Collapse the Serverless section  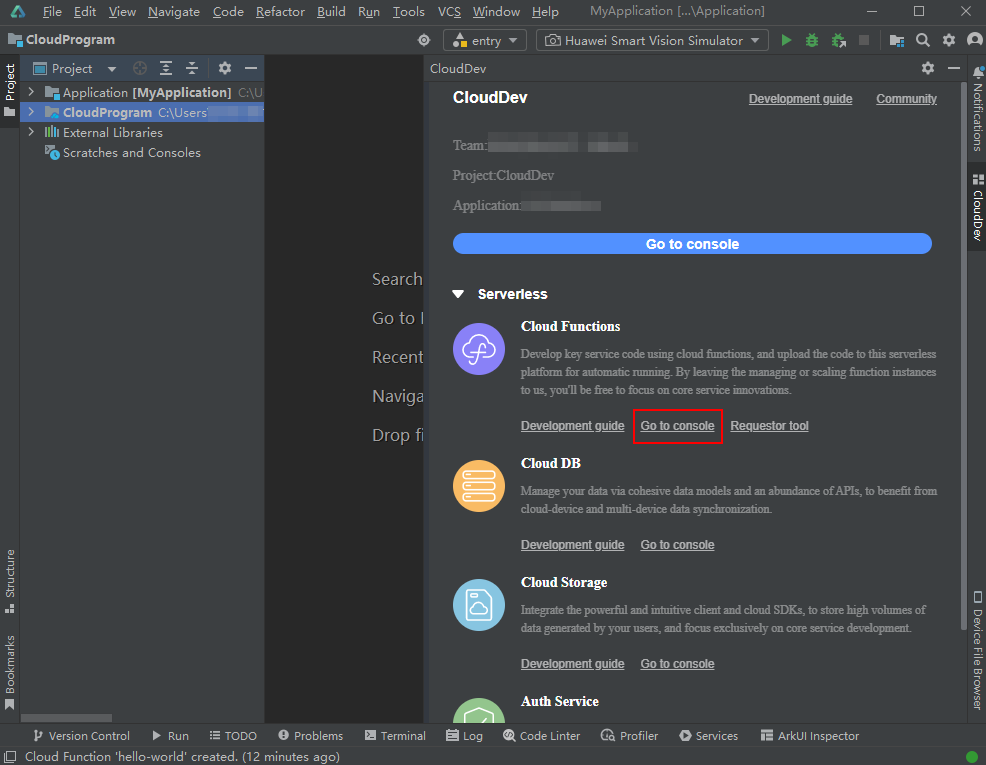[458, 295]
